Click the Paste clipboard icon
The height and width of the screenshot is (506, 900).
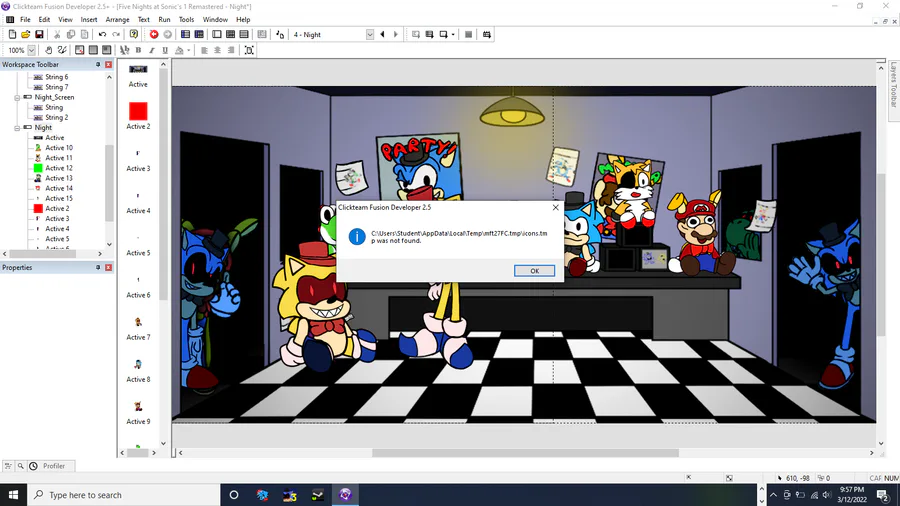tap(84, 34)
